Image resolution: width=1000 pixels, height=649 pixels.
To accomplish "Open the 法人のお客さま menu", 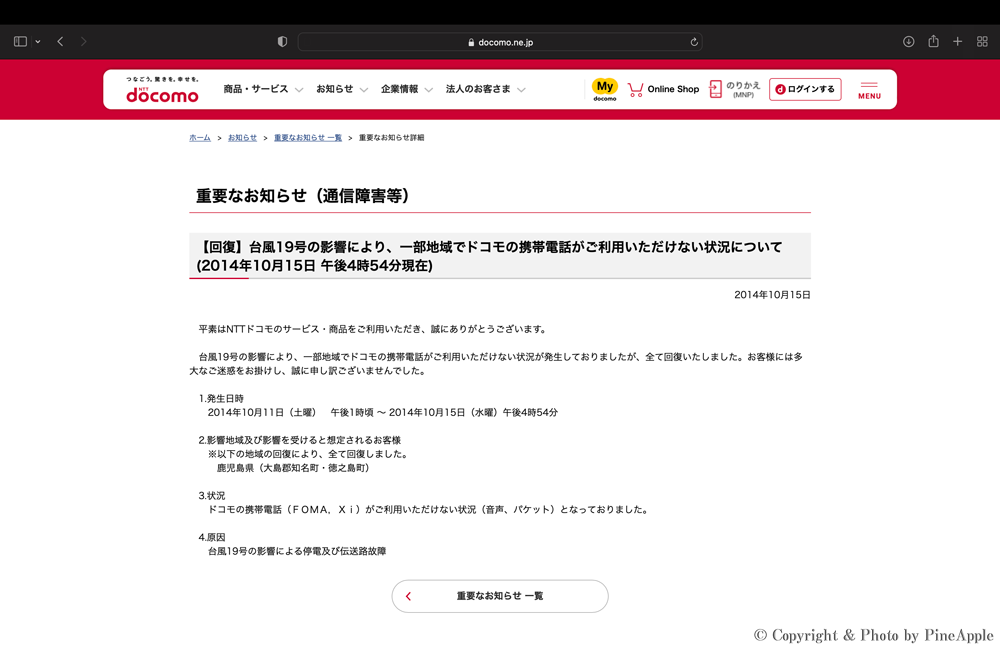I will (485, 89).
